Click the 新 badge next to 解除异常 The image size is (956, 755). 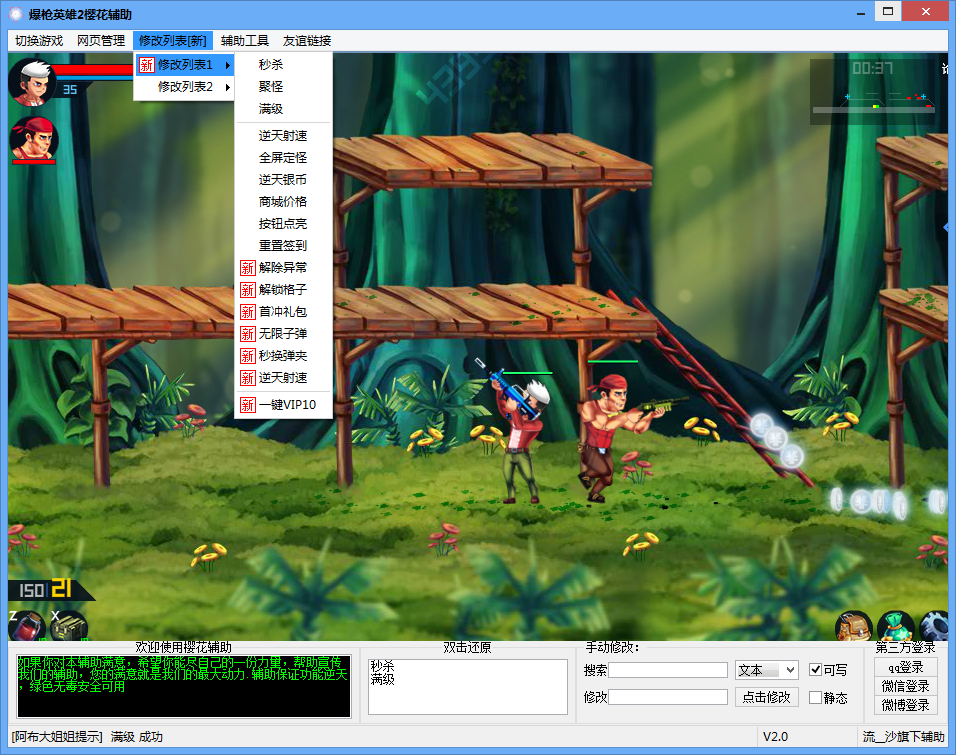(248, 268)
